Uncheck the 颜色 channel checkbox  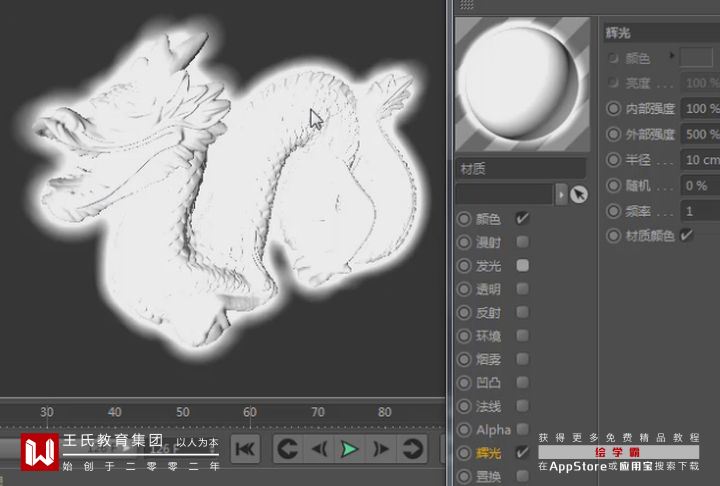pos(522,218)
